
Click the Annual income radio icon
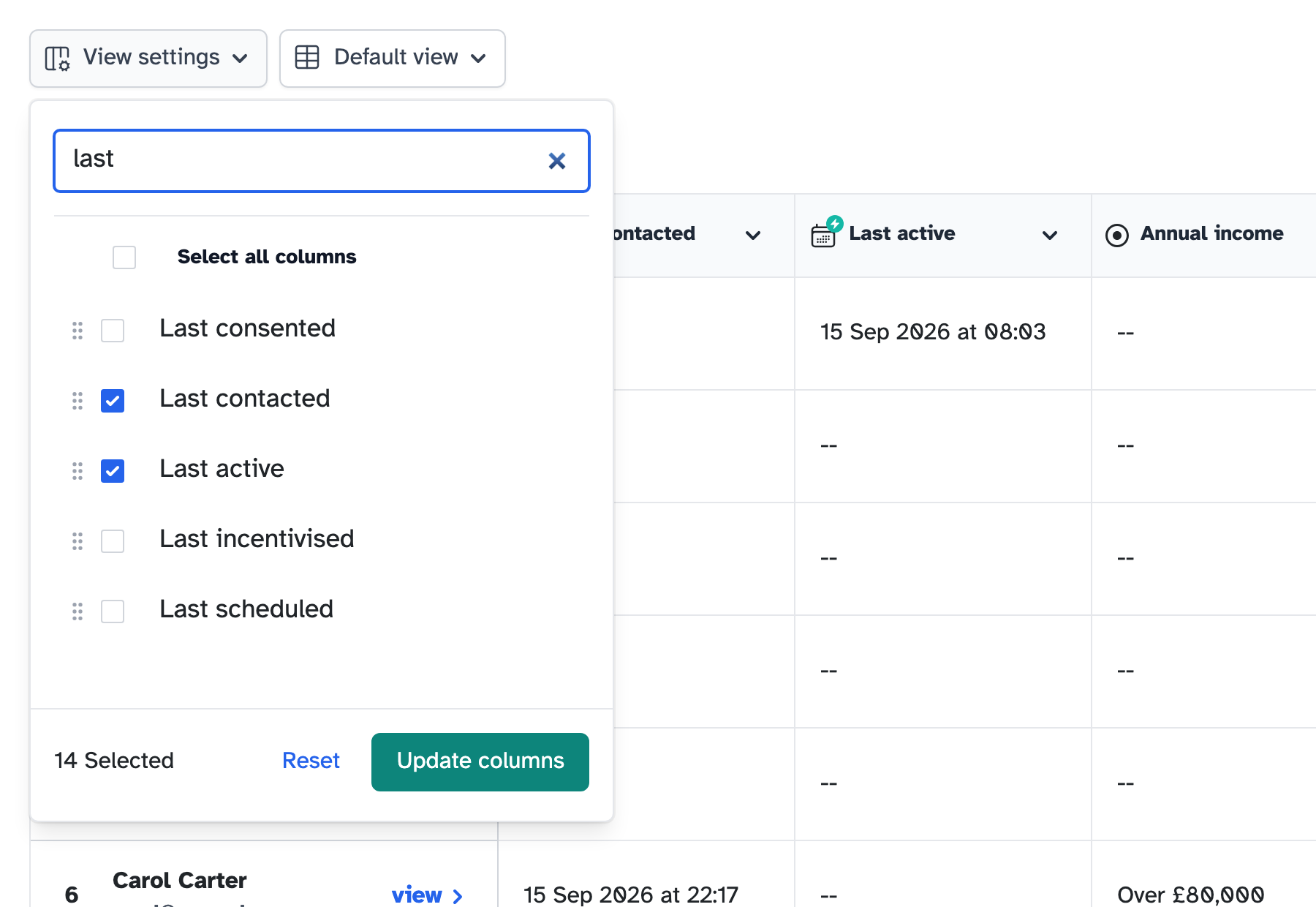(x=1117, y=236)
